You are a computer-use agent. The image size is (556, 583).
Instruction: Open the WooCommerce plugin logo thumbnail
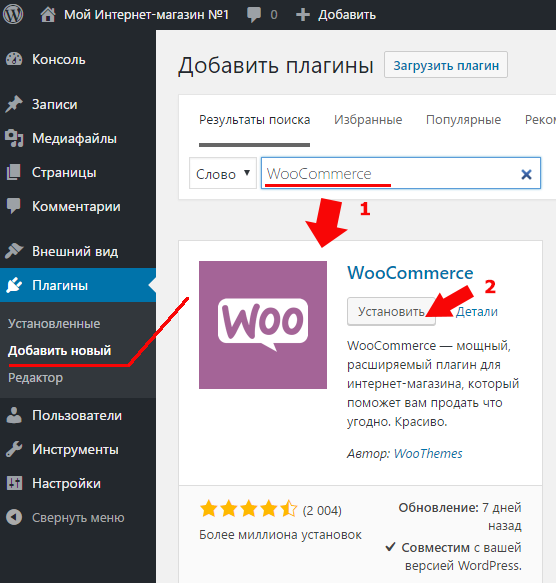point(263,325)
